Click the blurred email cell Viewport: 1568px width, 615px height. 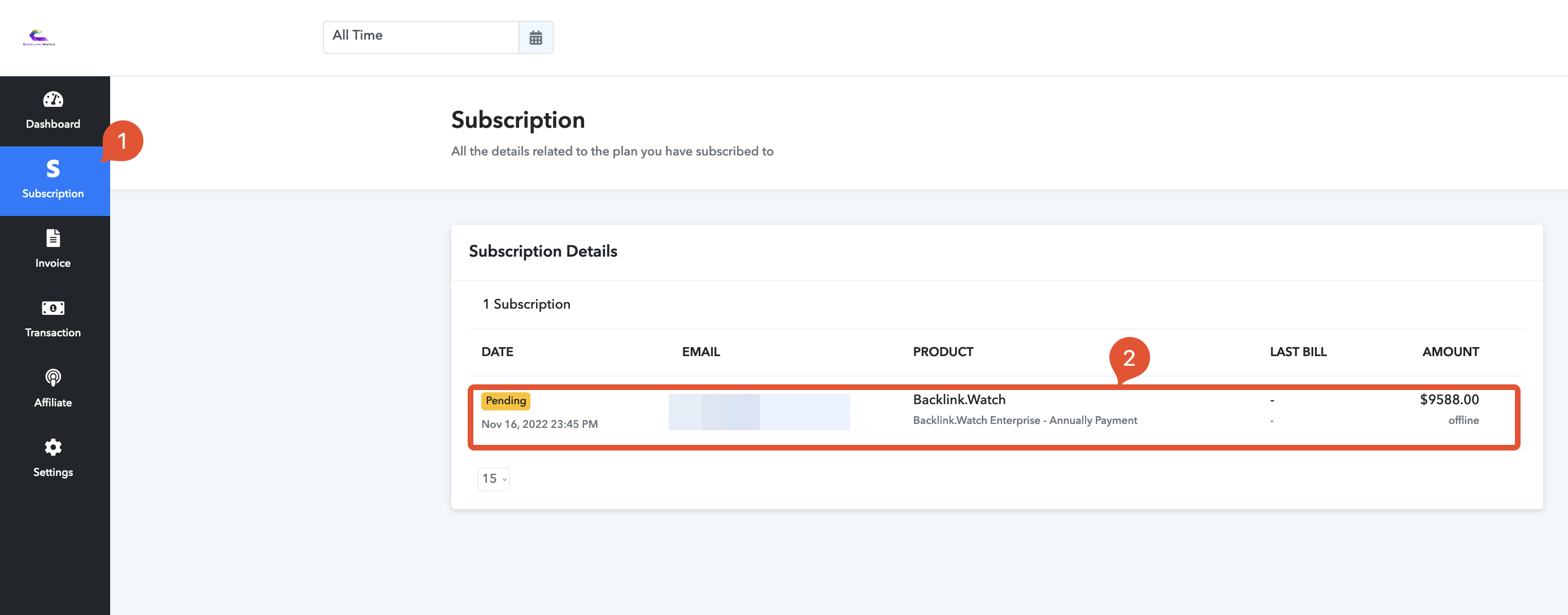[759, 412]
